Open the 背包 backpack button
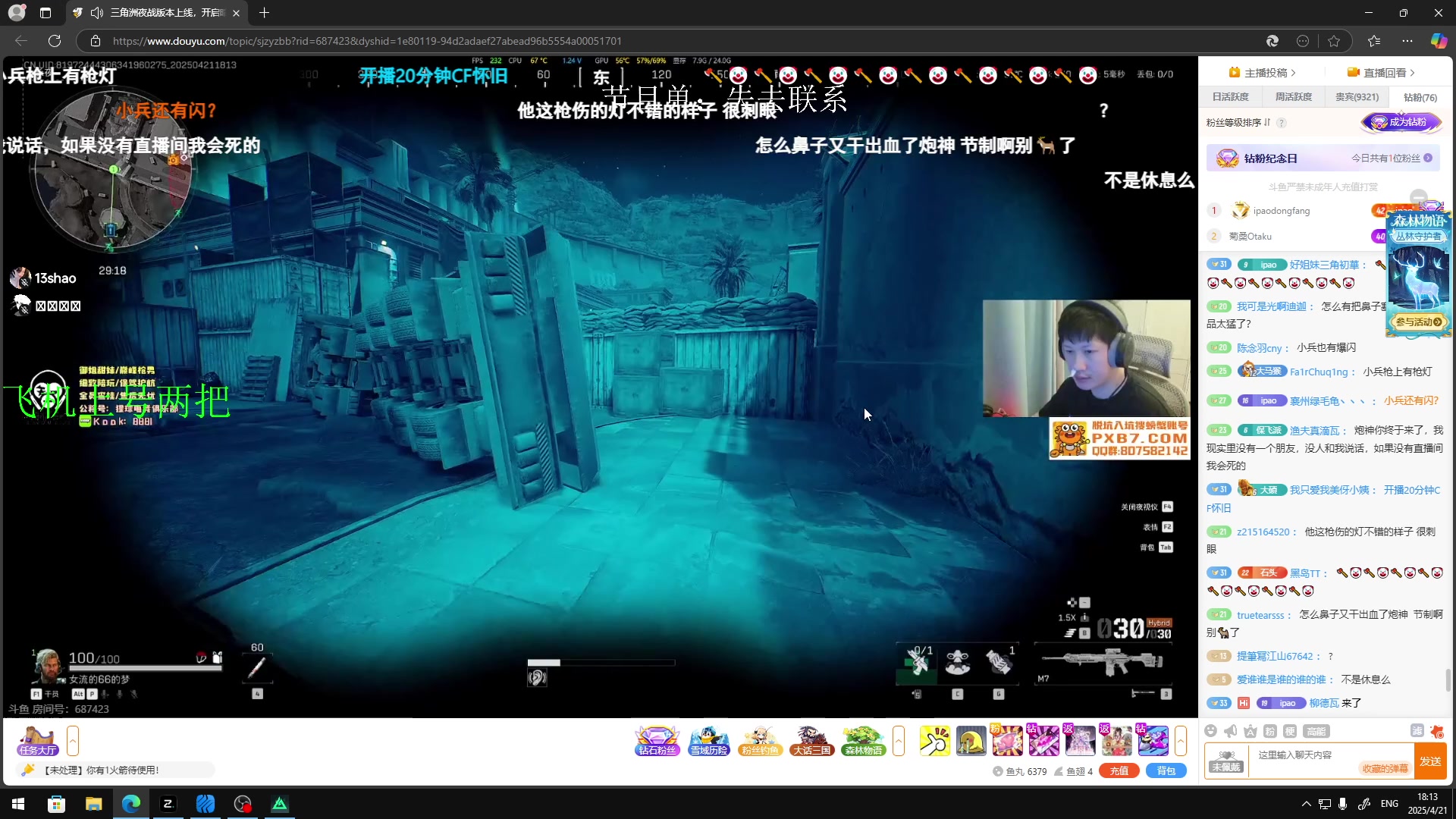This screenshot has width=1456, height=819. [x=1166, y=771]
